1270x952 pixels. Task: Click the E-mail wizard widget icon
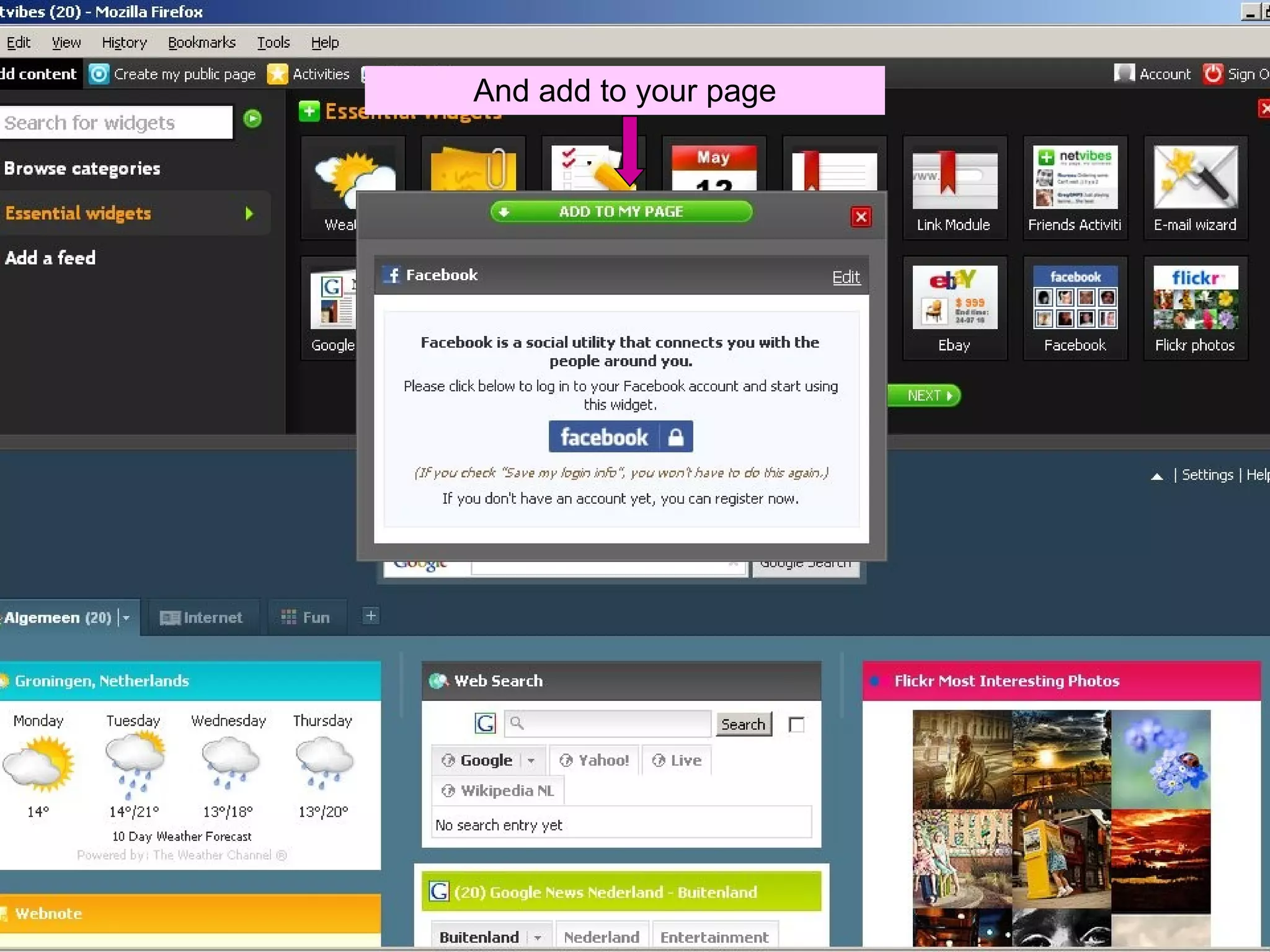click(1195, 178)
